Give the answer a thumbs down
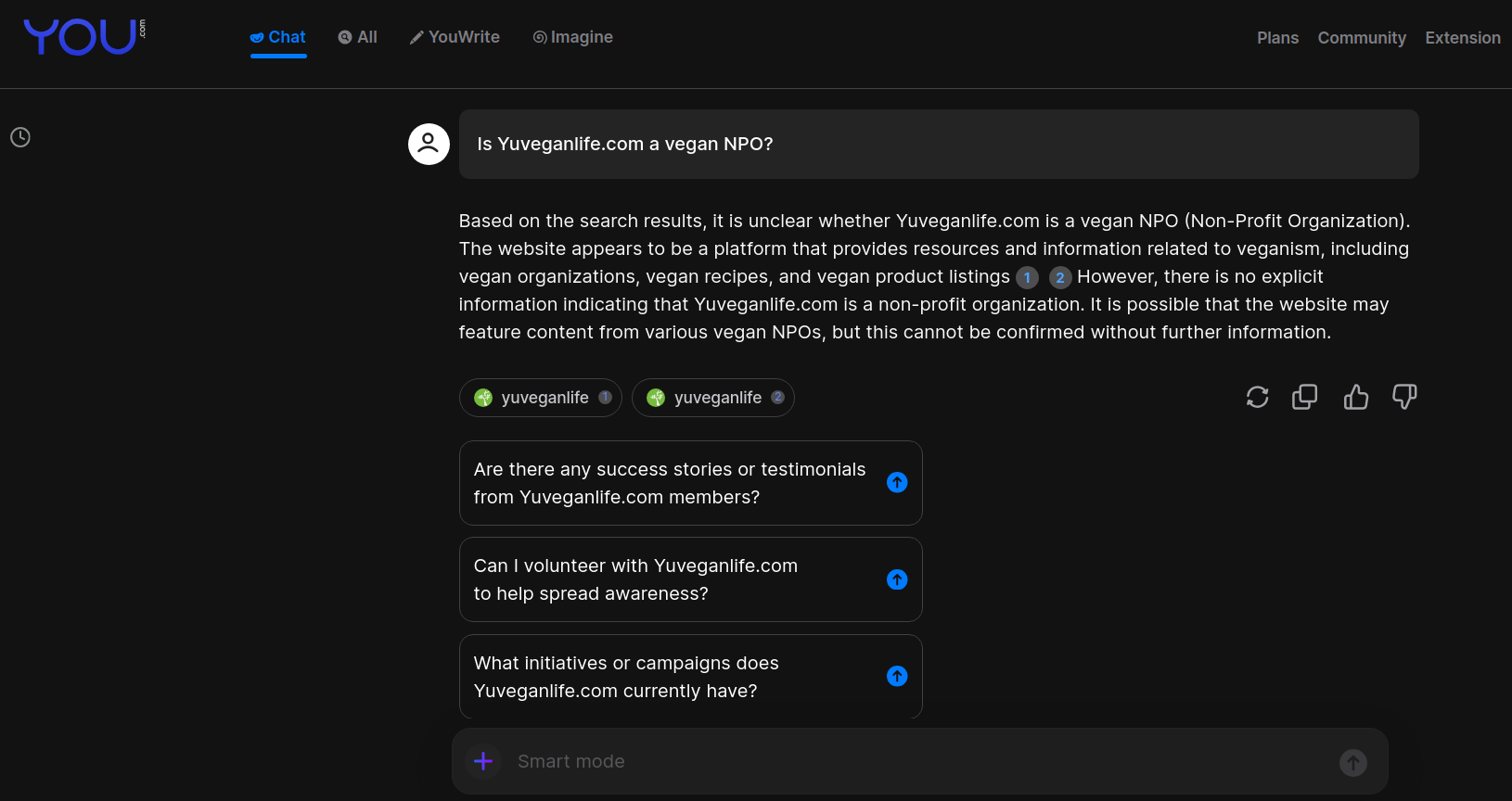This screenshot has width=1512, height=801. [x=1404, y=397]
